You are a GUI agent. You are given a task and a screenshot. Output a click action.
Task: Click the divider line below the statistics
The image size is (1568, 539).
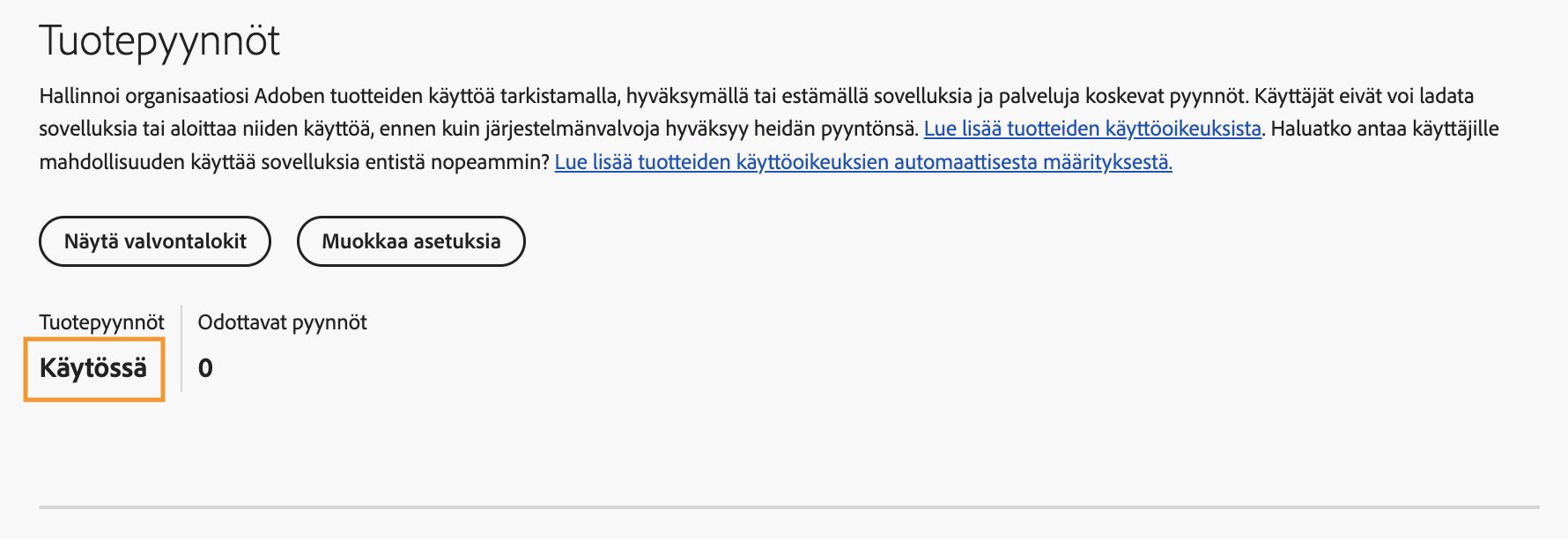(784, 506)
